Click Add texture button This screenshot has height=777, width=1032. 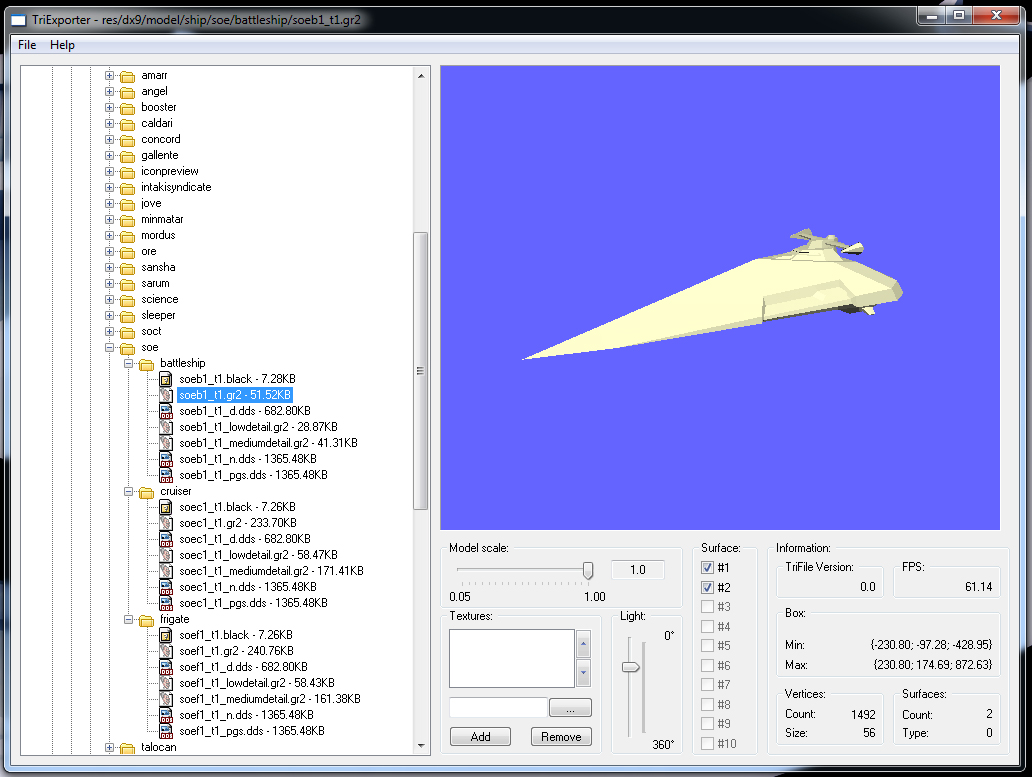tap(480, 737)
